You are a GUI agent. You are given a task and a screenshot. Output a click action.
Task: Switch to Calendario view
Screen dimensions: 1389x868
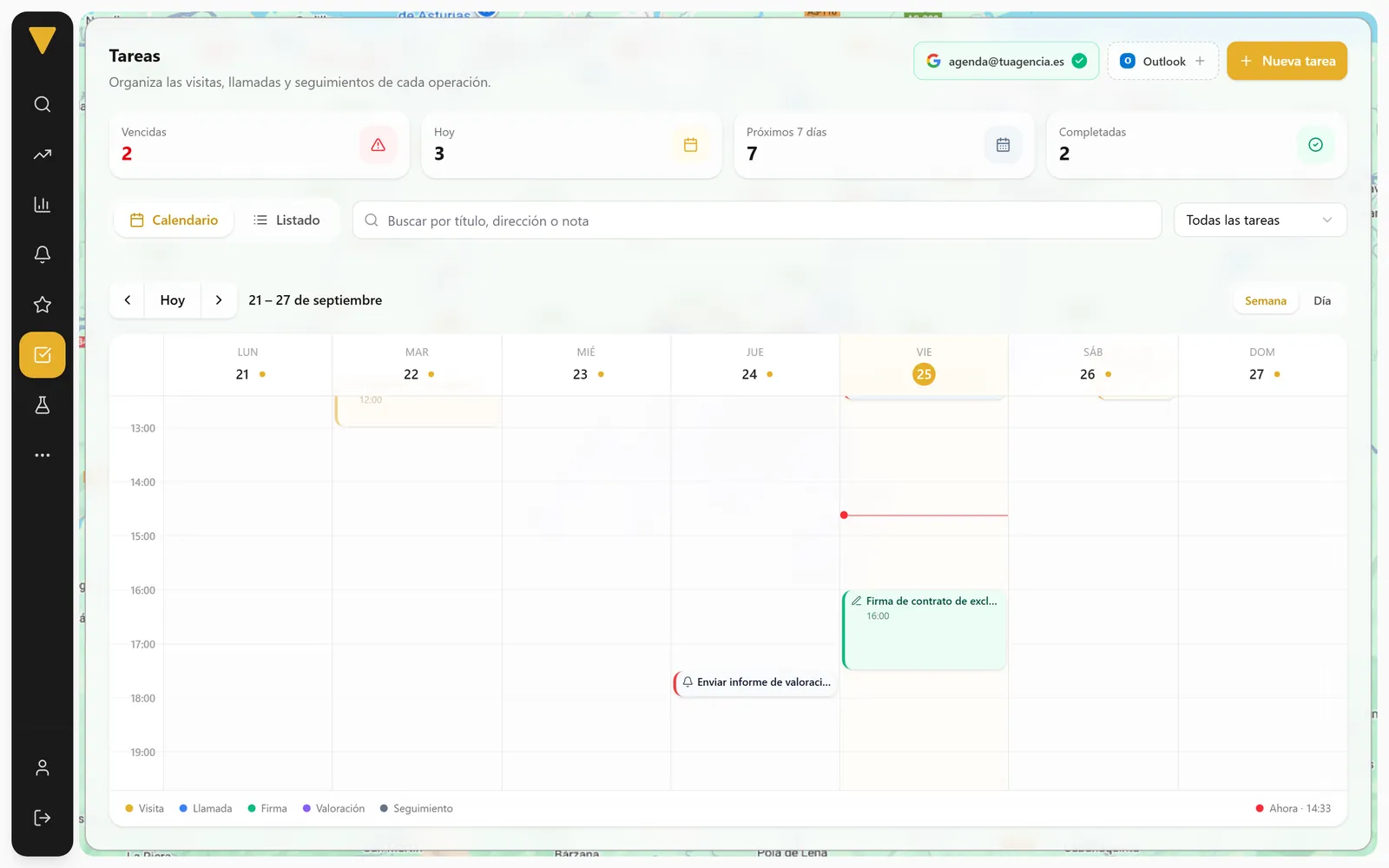pos(174,220)
